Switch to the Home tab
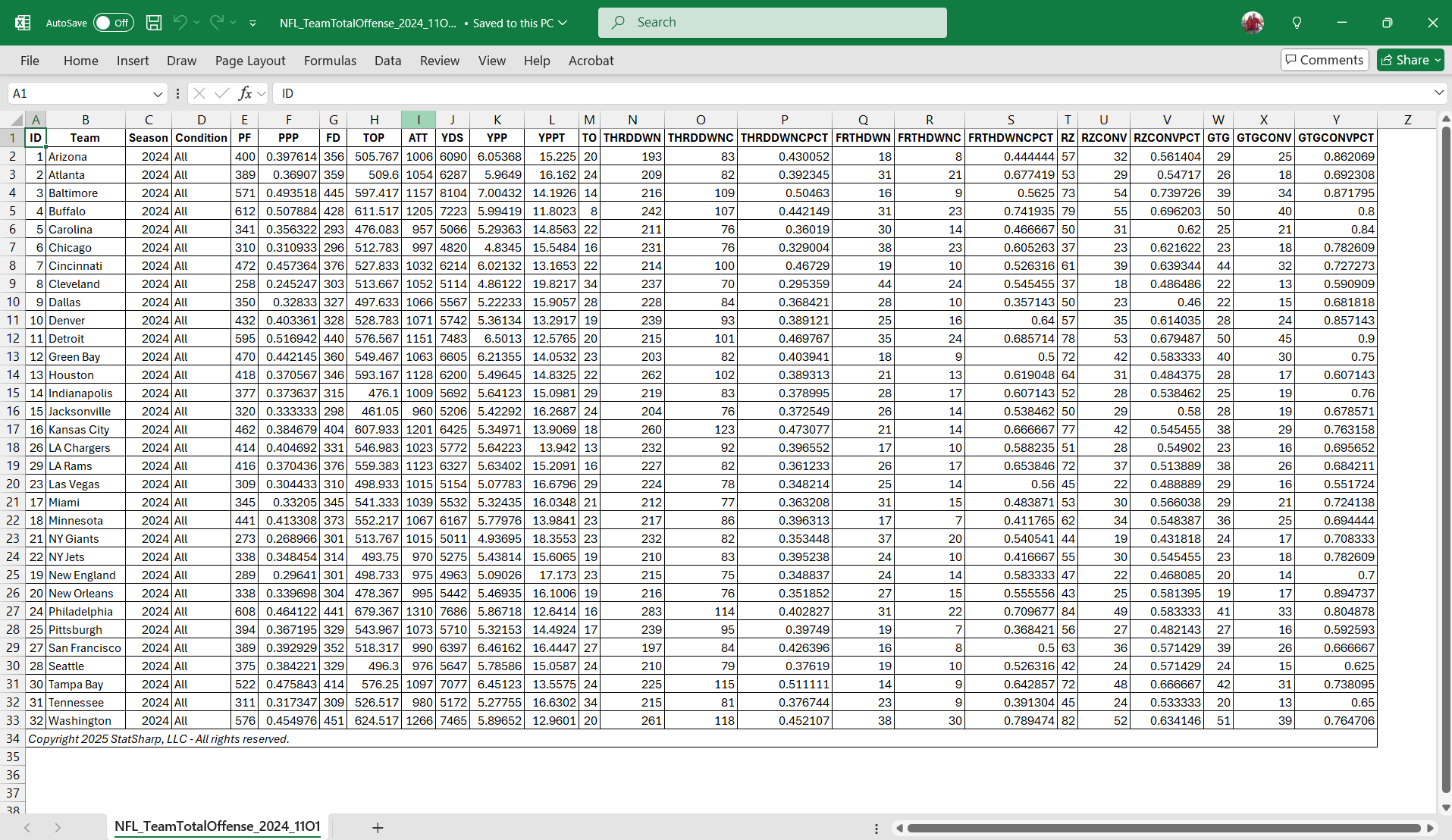The width and height of the screenshot is (1452, 840). (x=81, y=61)
